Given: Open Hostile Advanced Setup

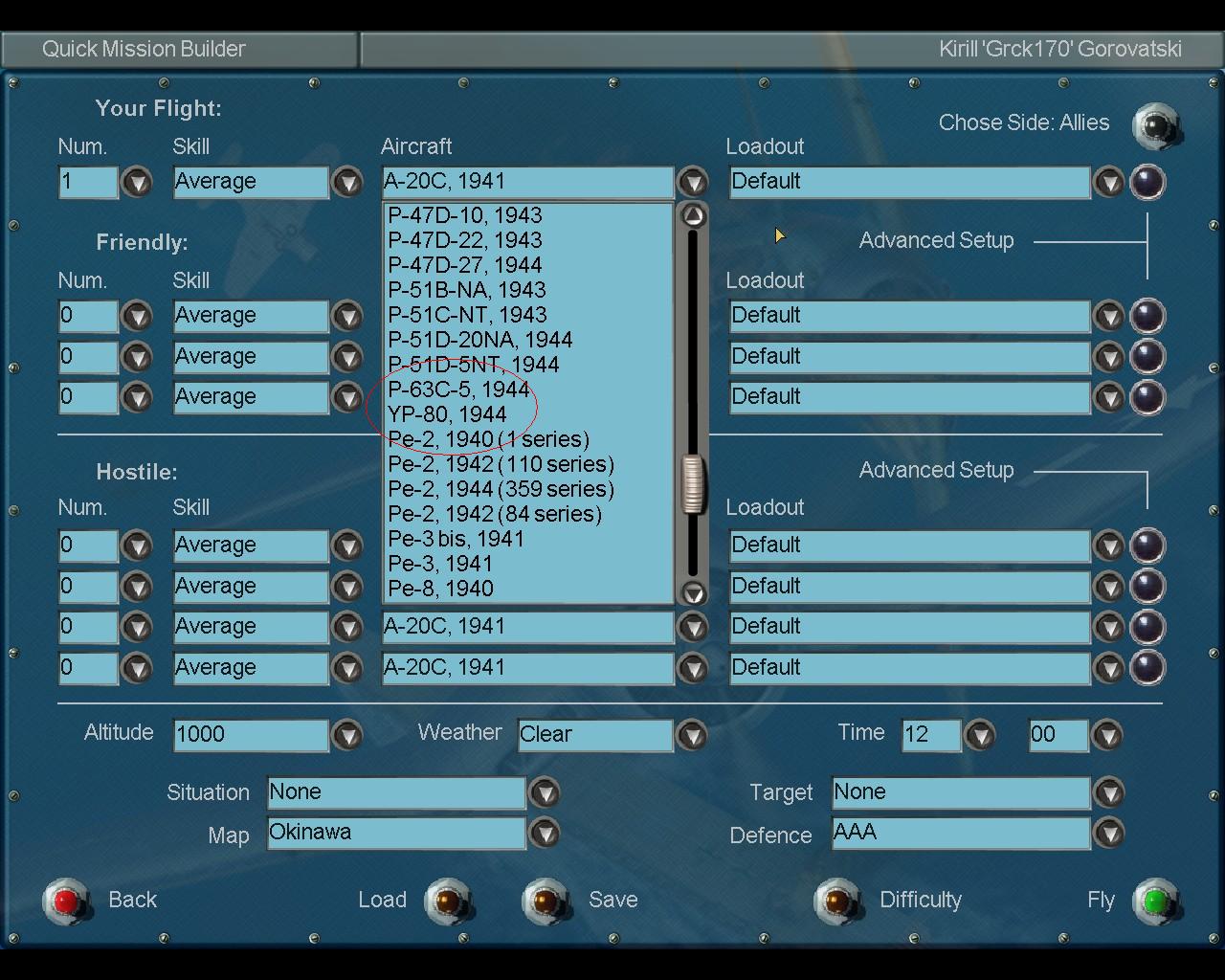Looking at the screenshot, I should click(x=935, y=471).
